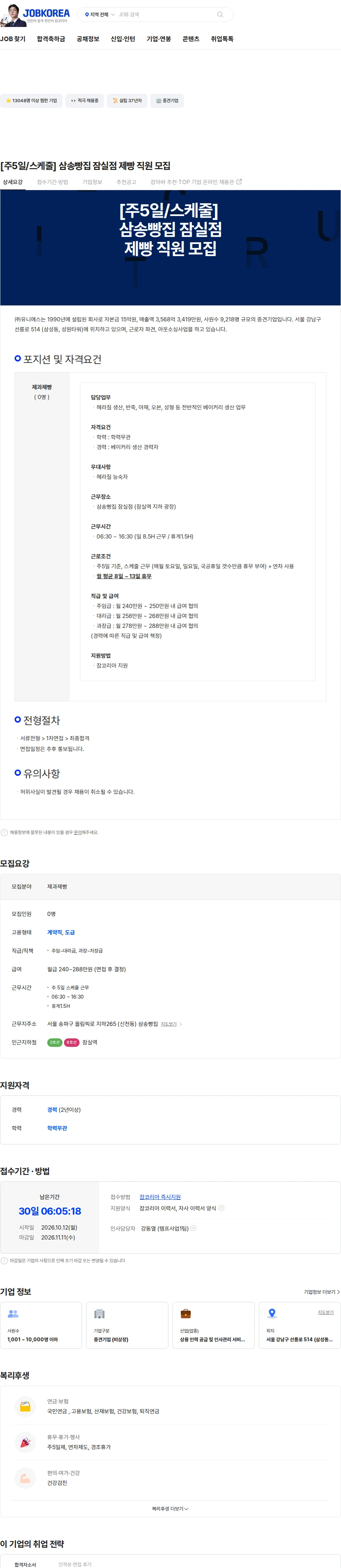Click the 설립 37년차 badge
Viewport: 341px width, 1568px height.
click(127, 101)
